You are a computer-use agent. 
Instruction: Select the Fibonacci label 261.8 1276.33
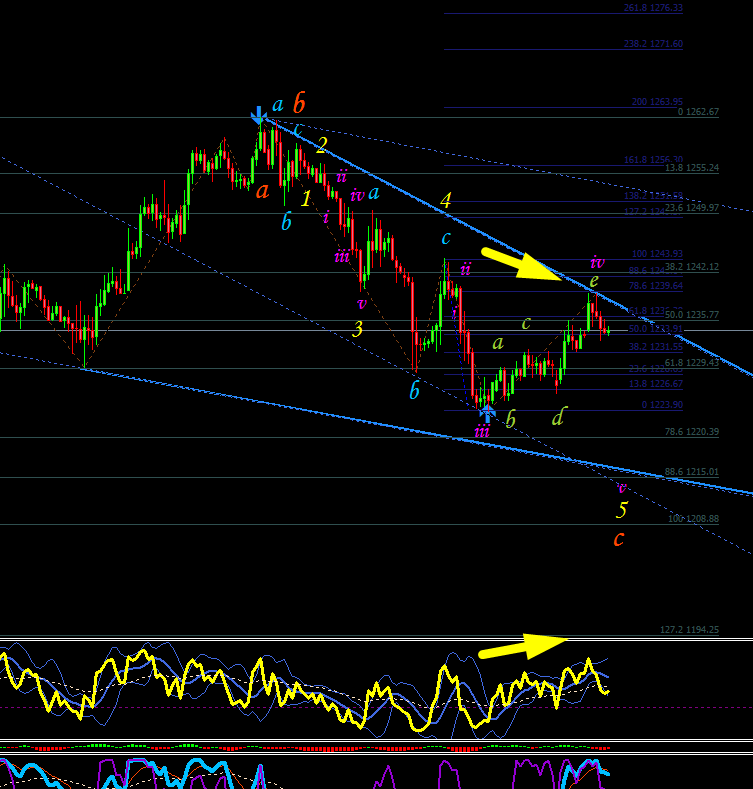(653, 8)
